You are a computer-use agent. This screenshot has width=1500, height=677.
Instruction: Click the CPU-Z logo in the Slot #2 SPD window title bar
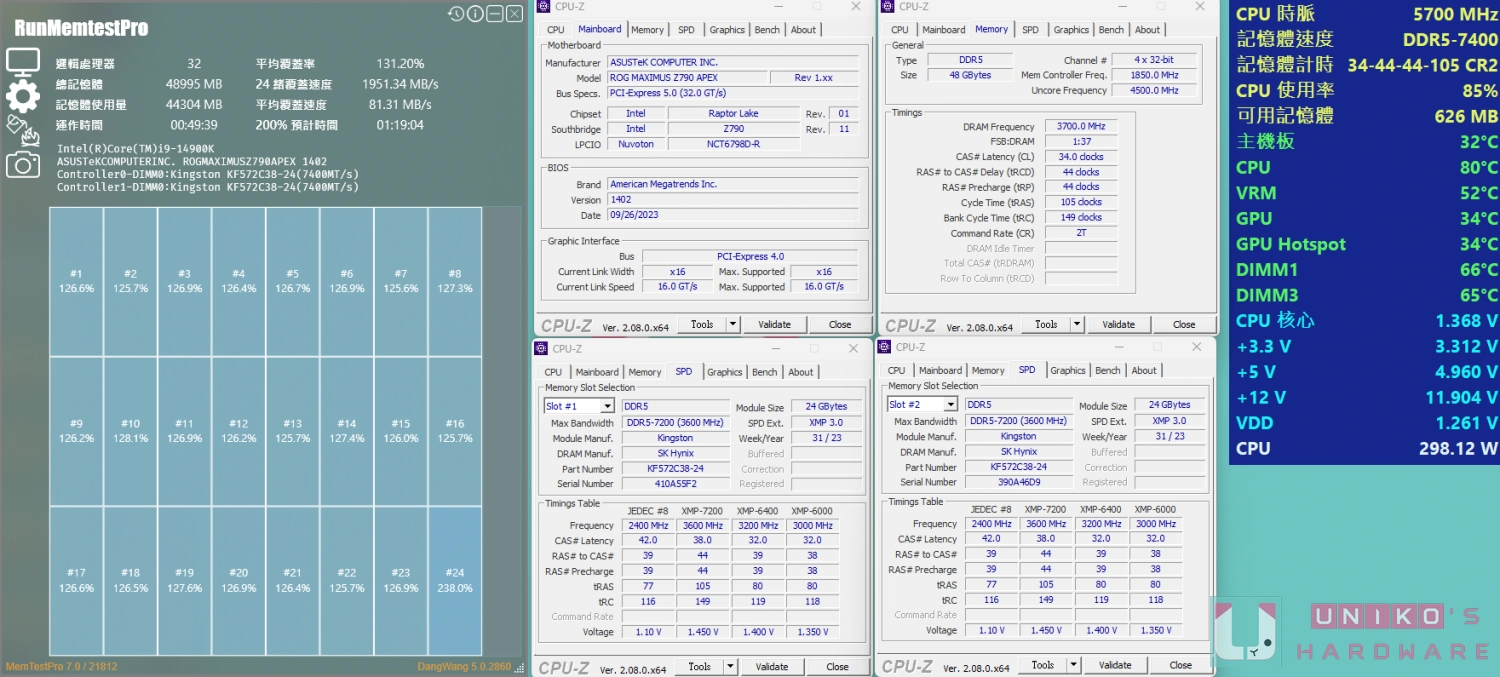click(884, 347)
